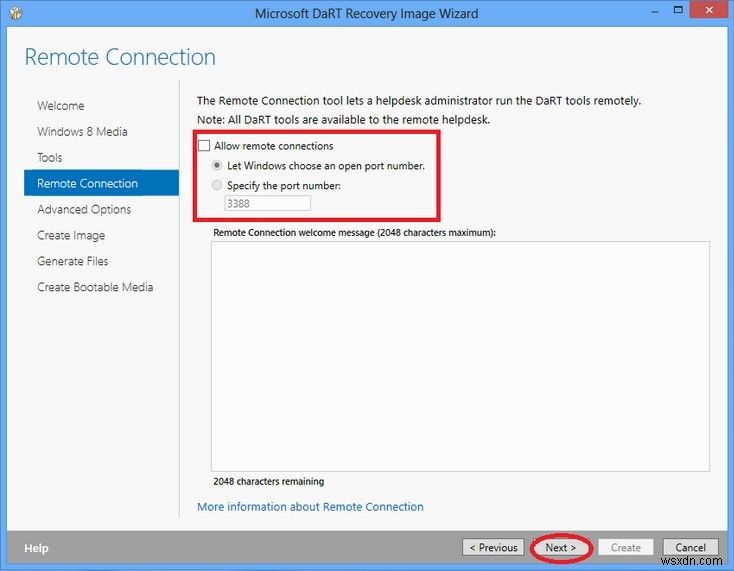Click the Next > button
734x571 pixels.
pyautogui.click(x=560, y=547)
